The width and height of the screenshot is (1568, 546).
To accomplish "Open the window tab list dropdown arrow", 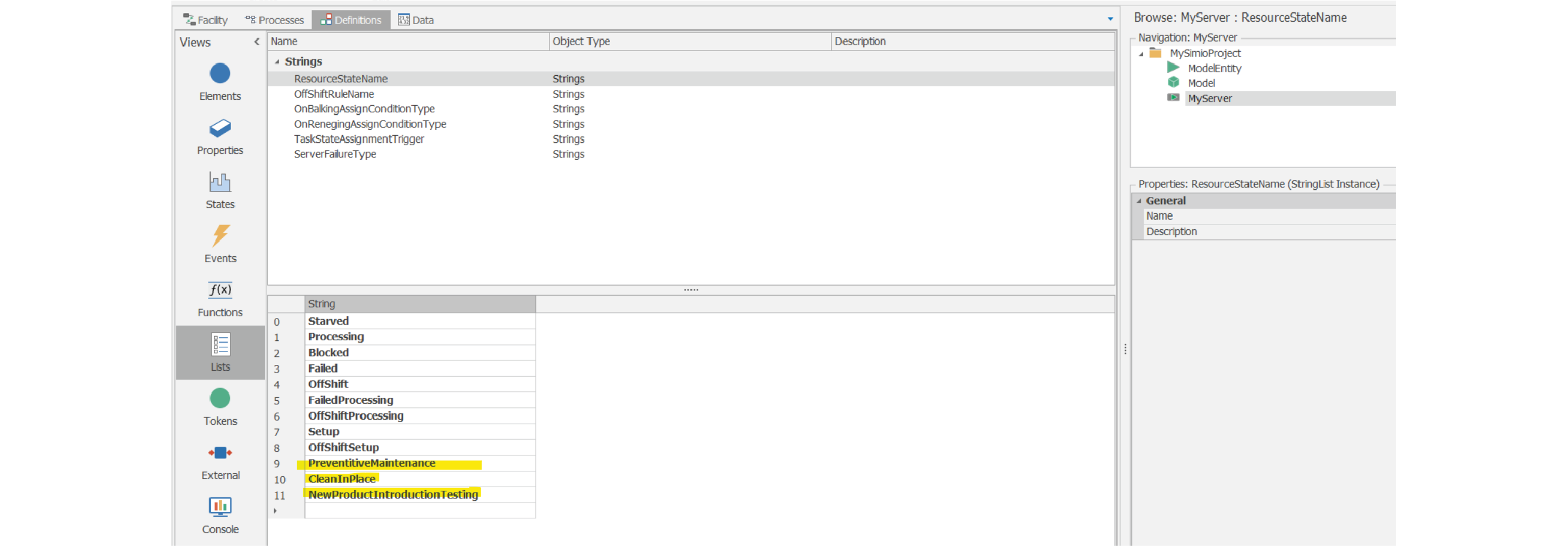I will tap(1110, 19).
